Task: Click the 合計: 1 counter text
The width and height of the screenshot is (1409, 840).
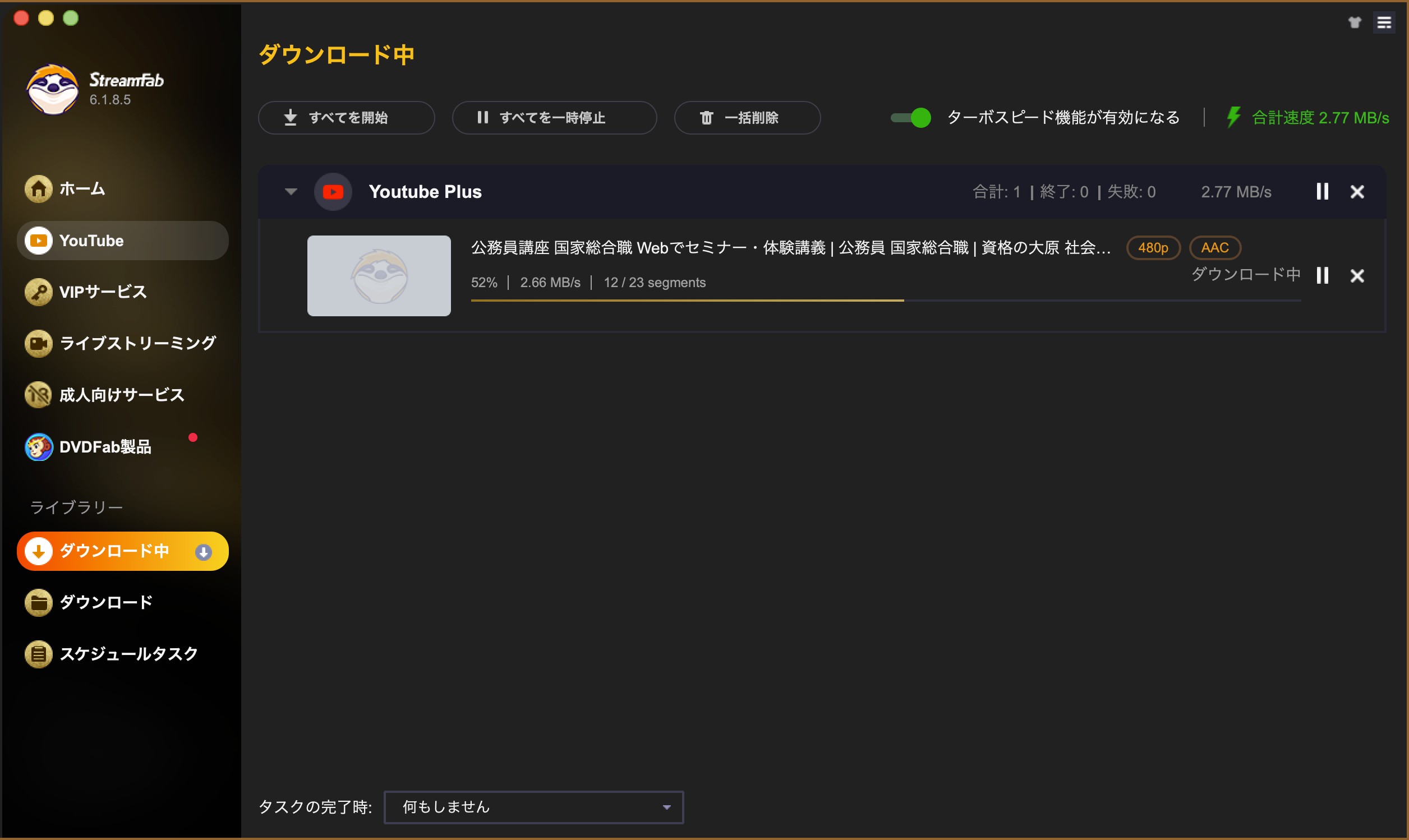Action: click(x=996, y=192)
